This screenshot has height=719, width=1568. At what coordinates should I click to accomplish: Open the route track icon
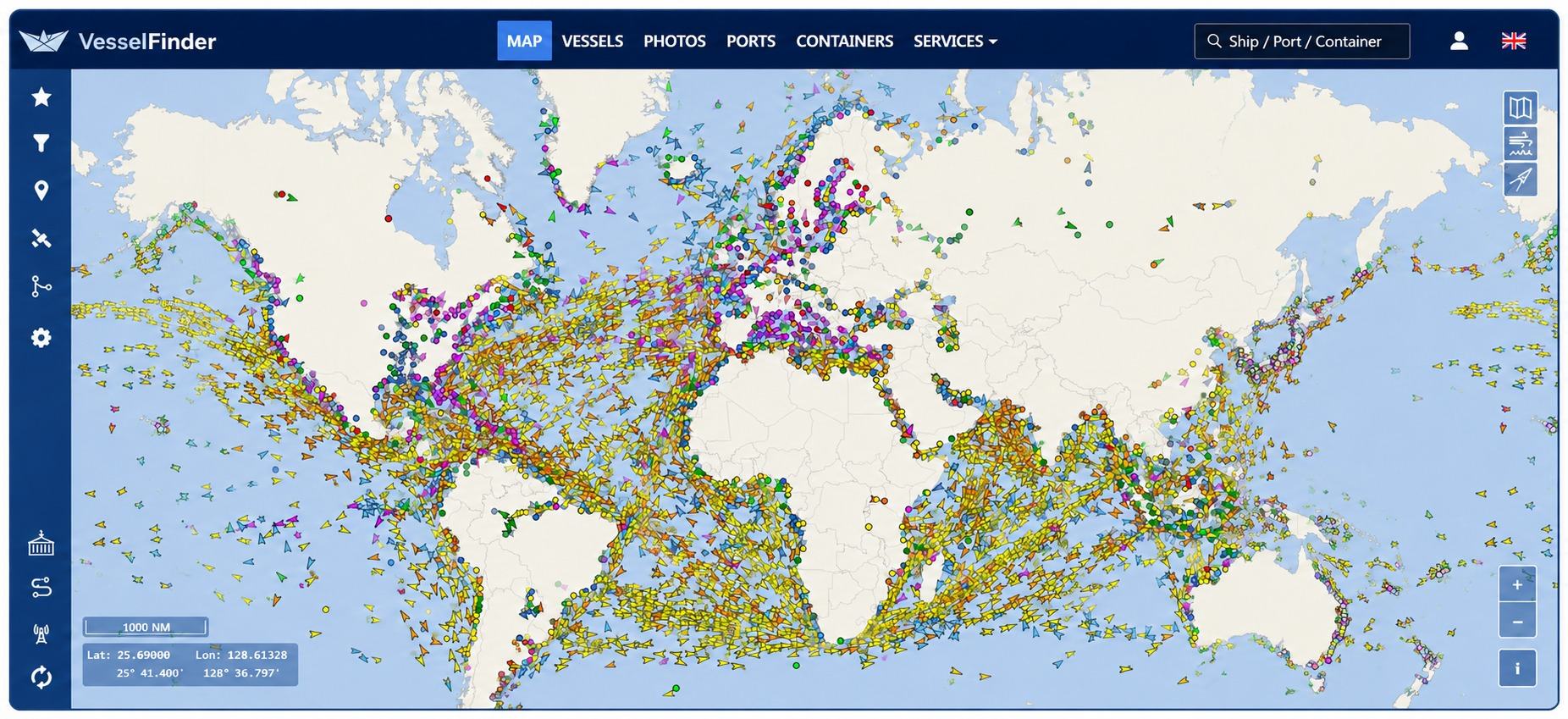click(x=41, y=287)
